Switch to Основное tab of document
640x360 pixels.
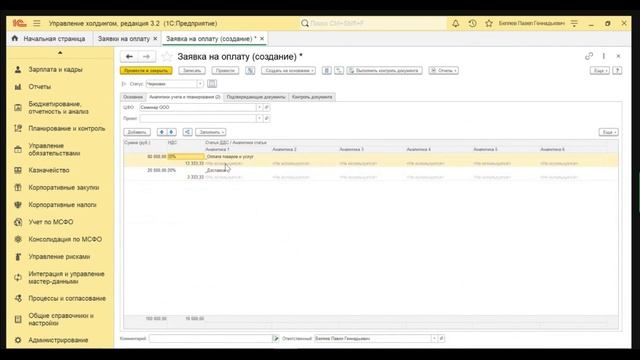[x=133, y=97]
